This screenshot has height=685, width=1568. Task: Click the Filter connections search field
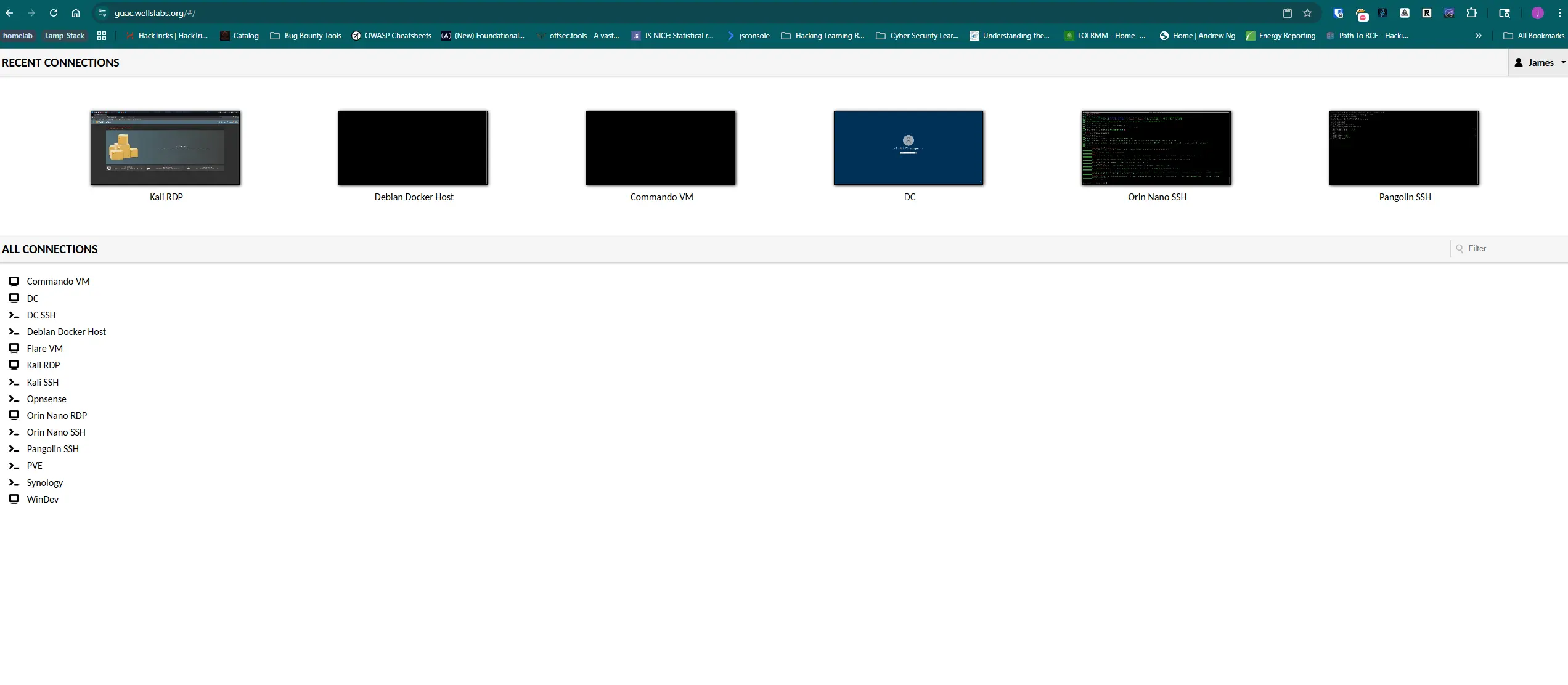coord(1509,249)
